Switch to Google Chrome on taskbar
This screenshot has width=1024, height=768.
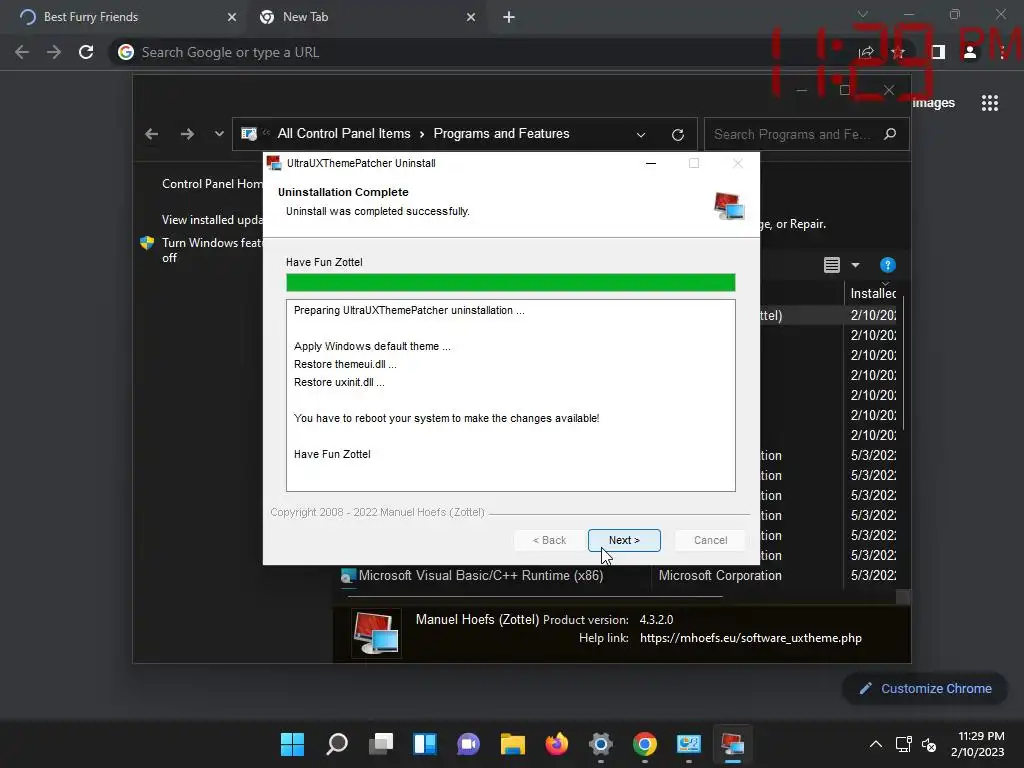tap(645, 744)
